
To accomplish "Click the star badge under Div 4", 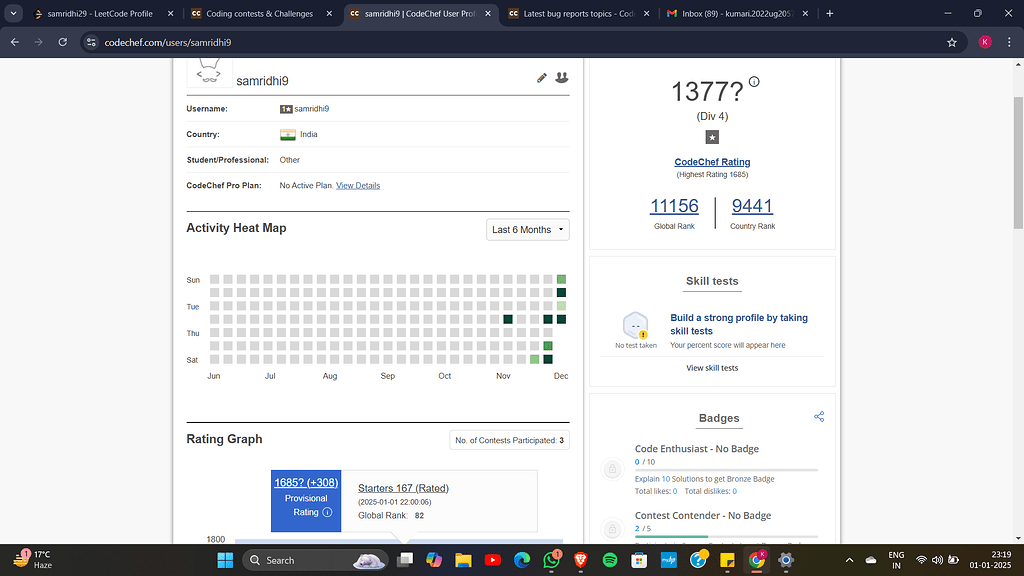I will click(x=712, y=137).
